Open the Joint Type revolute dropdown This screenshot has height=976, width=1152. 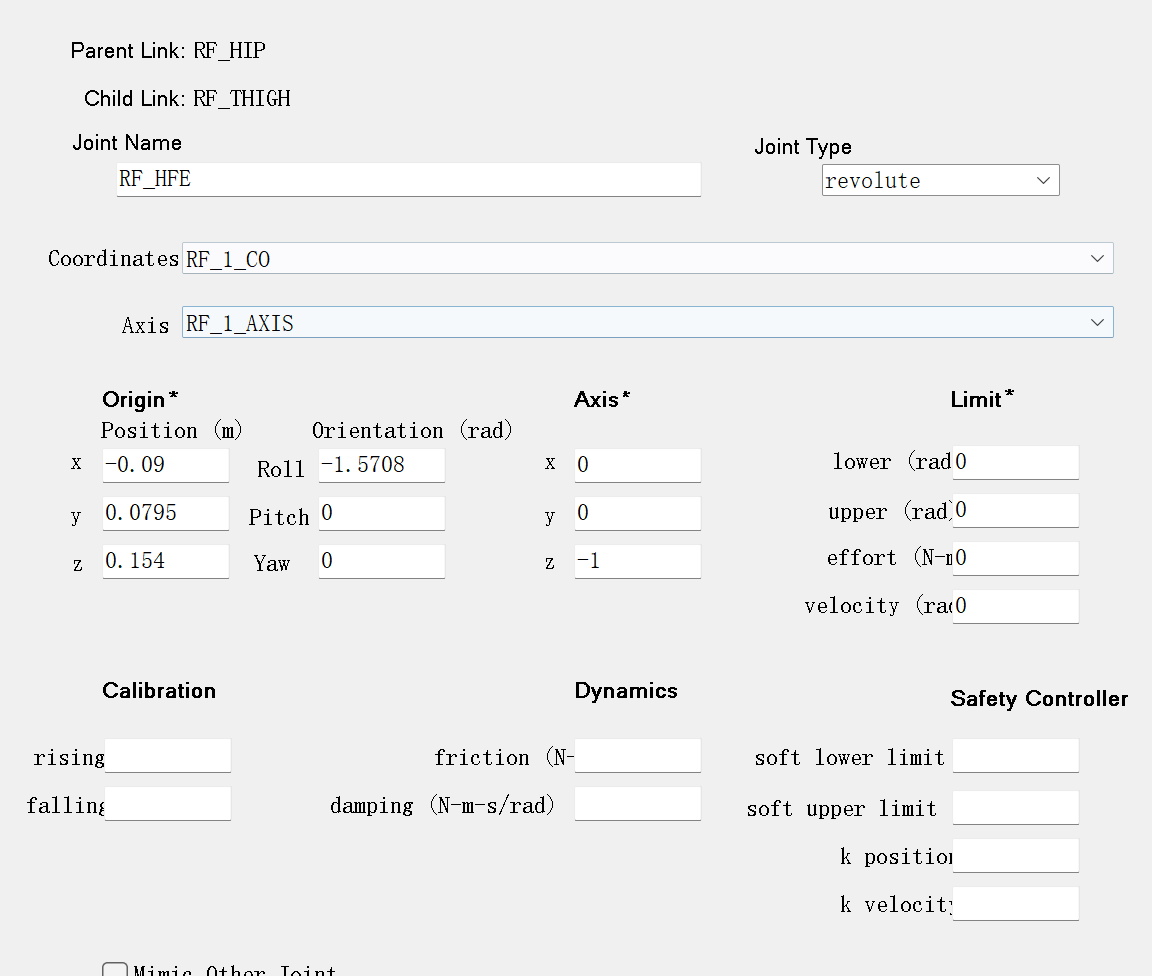point(940,180)
